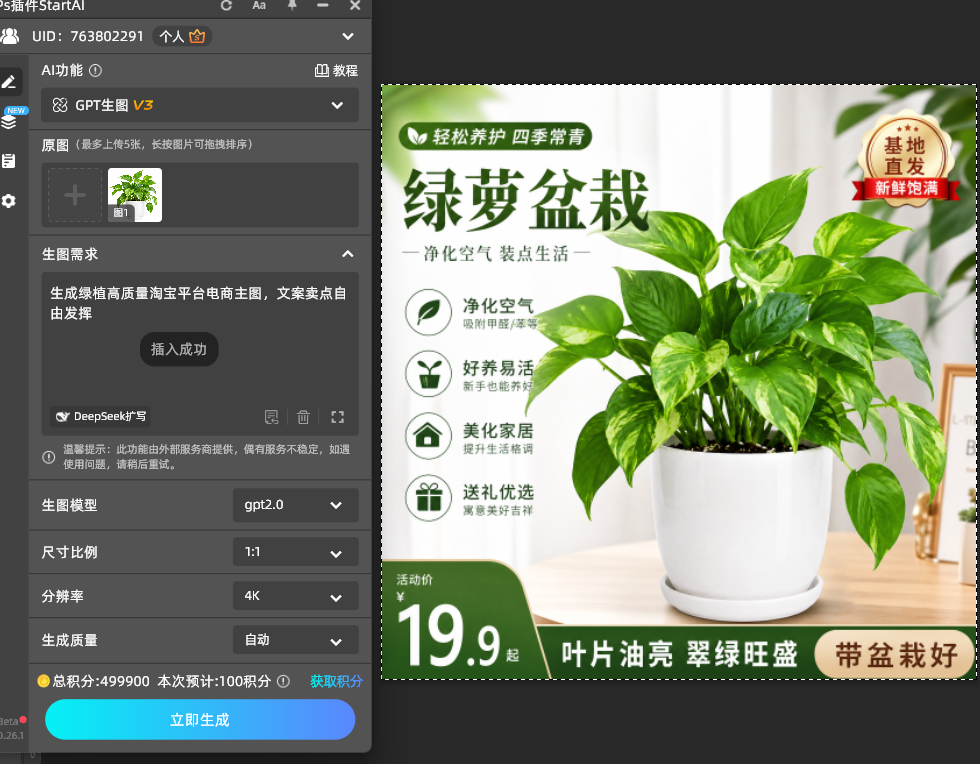This screenshot has width=980, height=764.
Task: Open the settings gear in the sidebar
Action: point(9,201)
